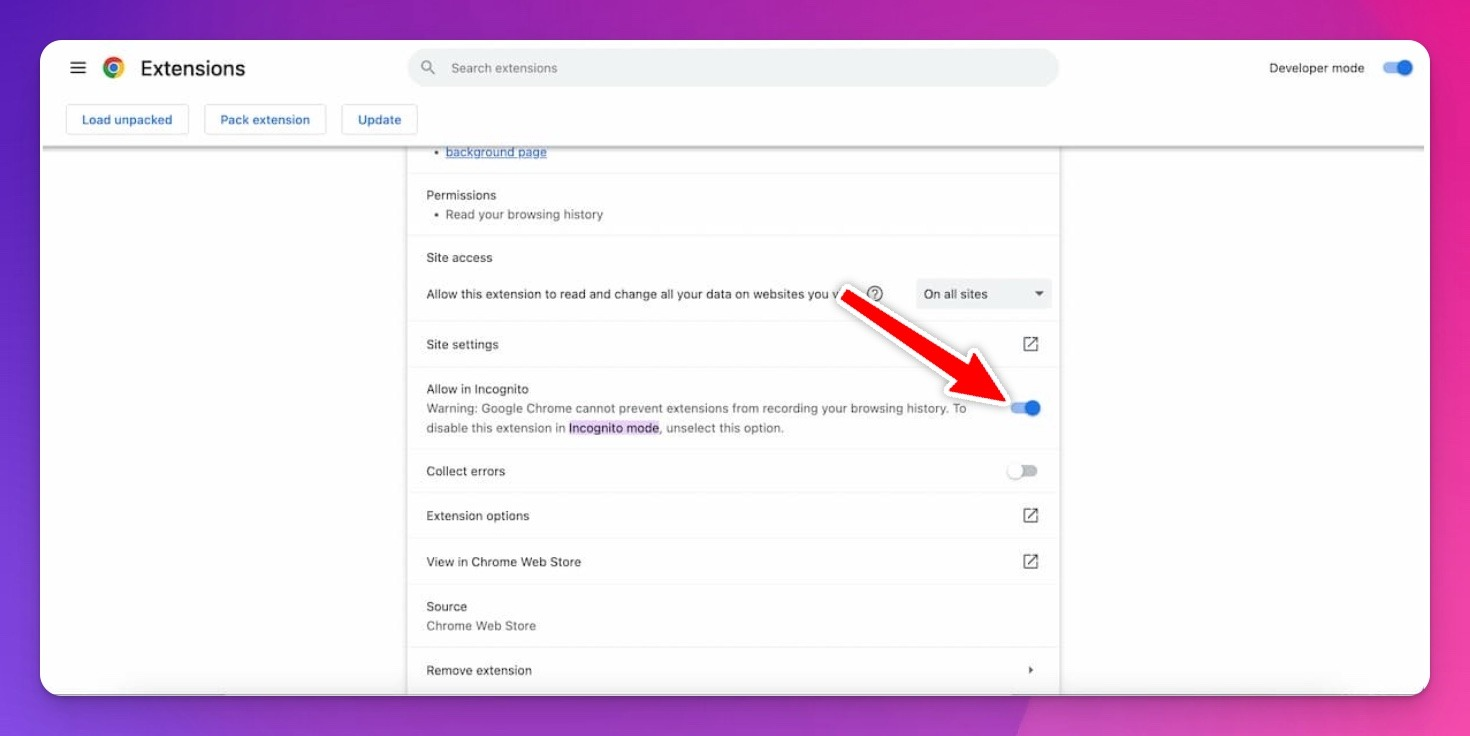Screen dimensions: 1470x736
Task: Open View in Chrome Web Store icon
Action: 1030,562
